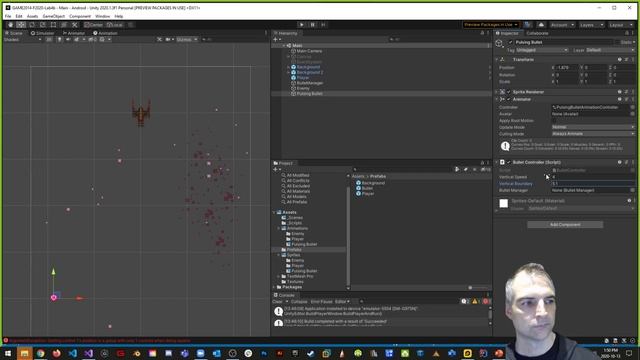Open the Account dropdown
Image resolution: width=640 pixels, height=360 pixels.
[562, 25]
